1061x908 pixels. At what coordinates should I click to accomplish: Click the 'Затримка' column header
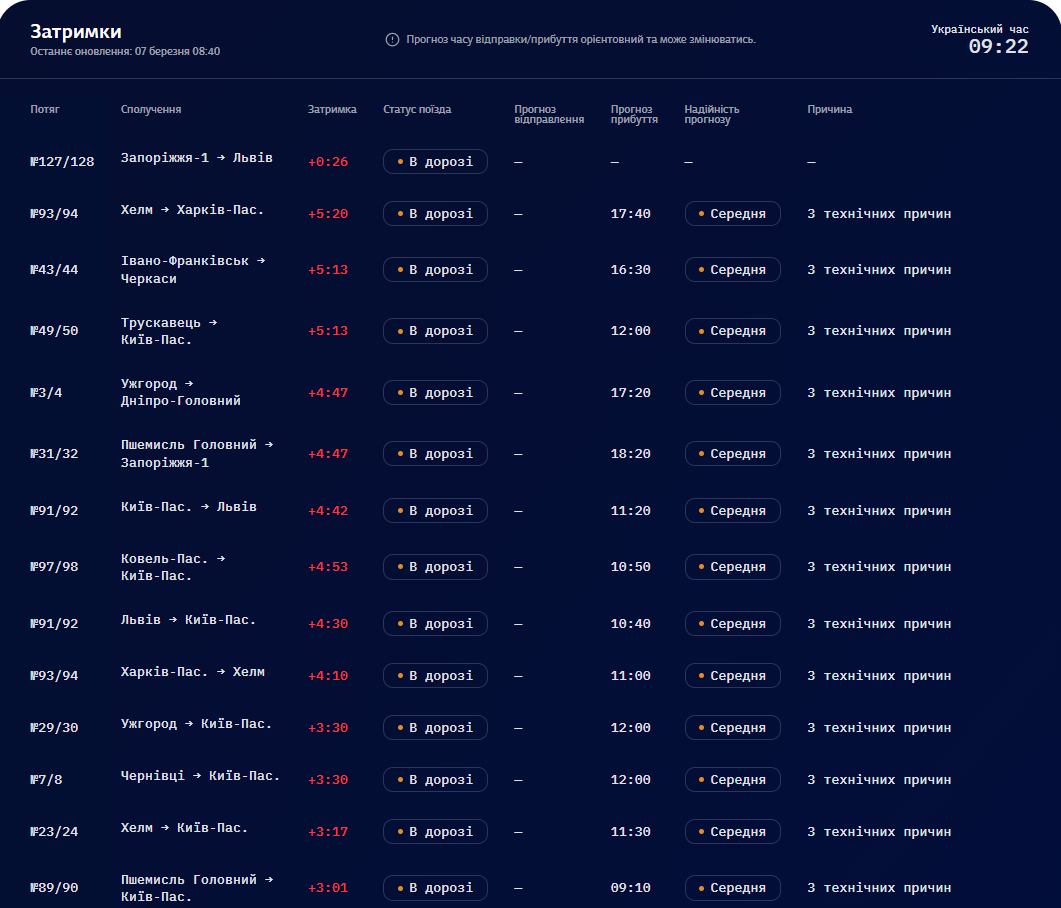click(332, 110)
